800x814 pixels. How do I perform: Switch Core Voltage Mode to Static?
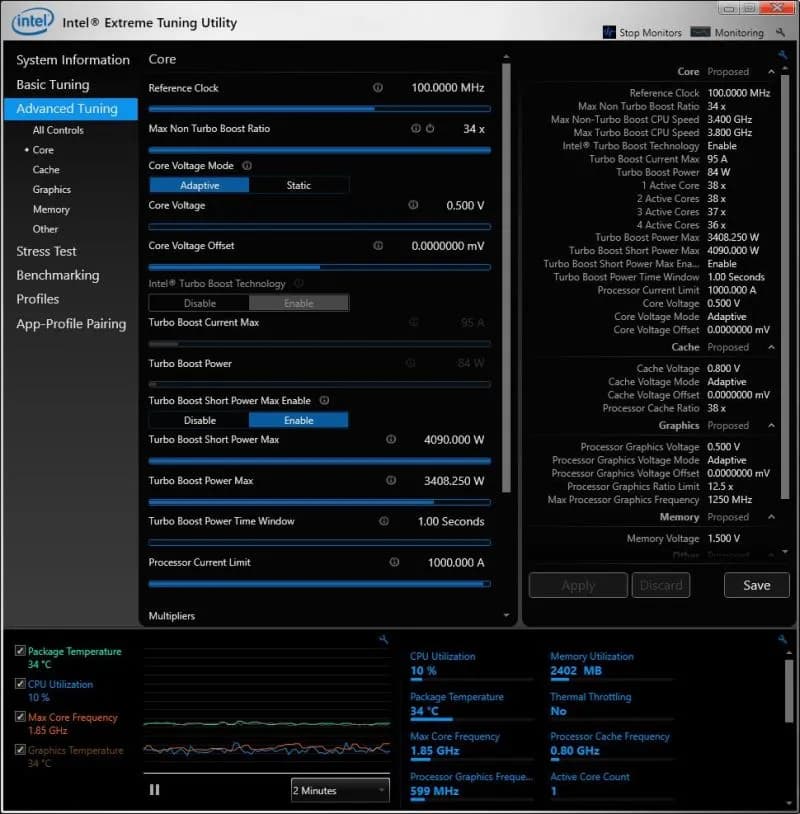[299, 185]
